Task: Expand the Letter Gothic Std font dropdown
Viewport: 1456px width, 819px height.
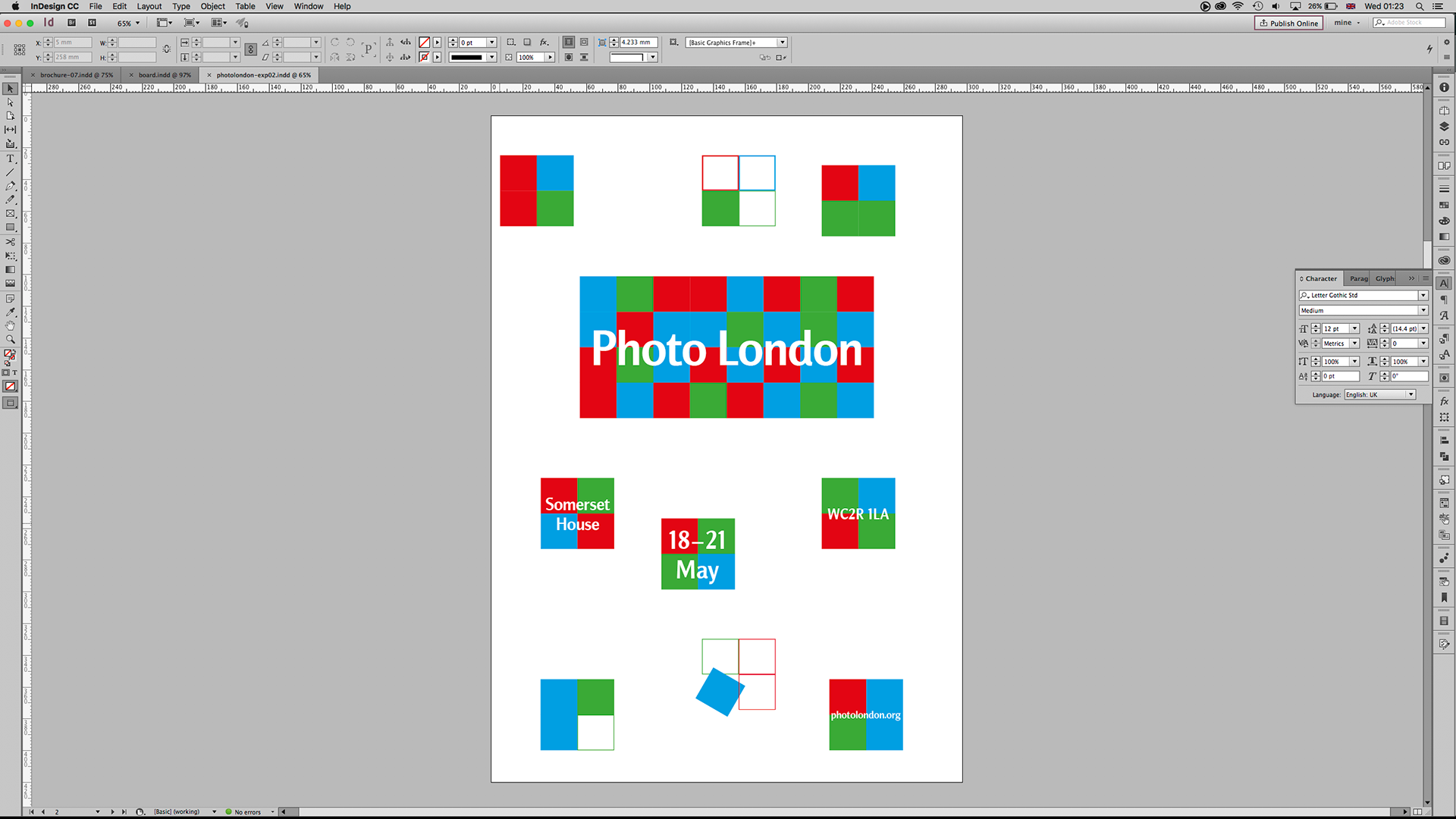Action: point(1423,295)
